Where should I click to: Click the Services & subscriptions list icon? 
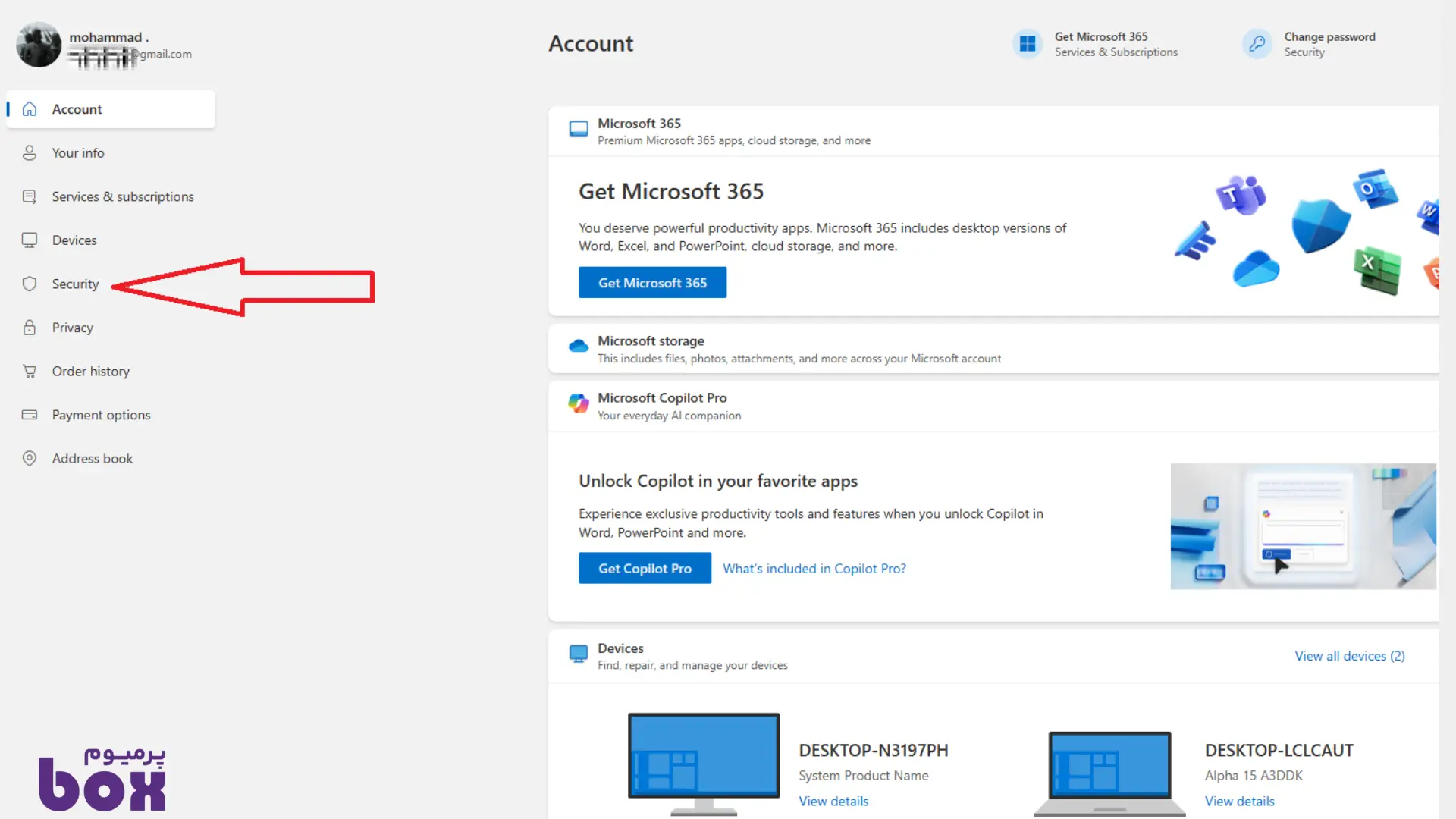[30, 196]
